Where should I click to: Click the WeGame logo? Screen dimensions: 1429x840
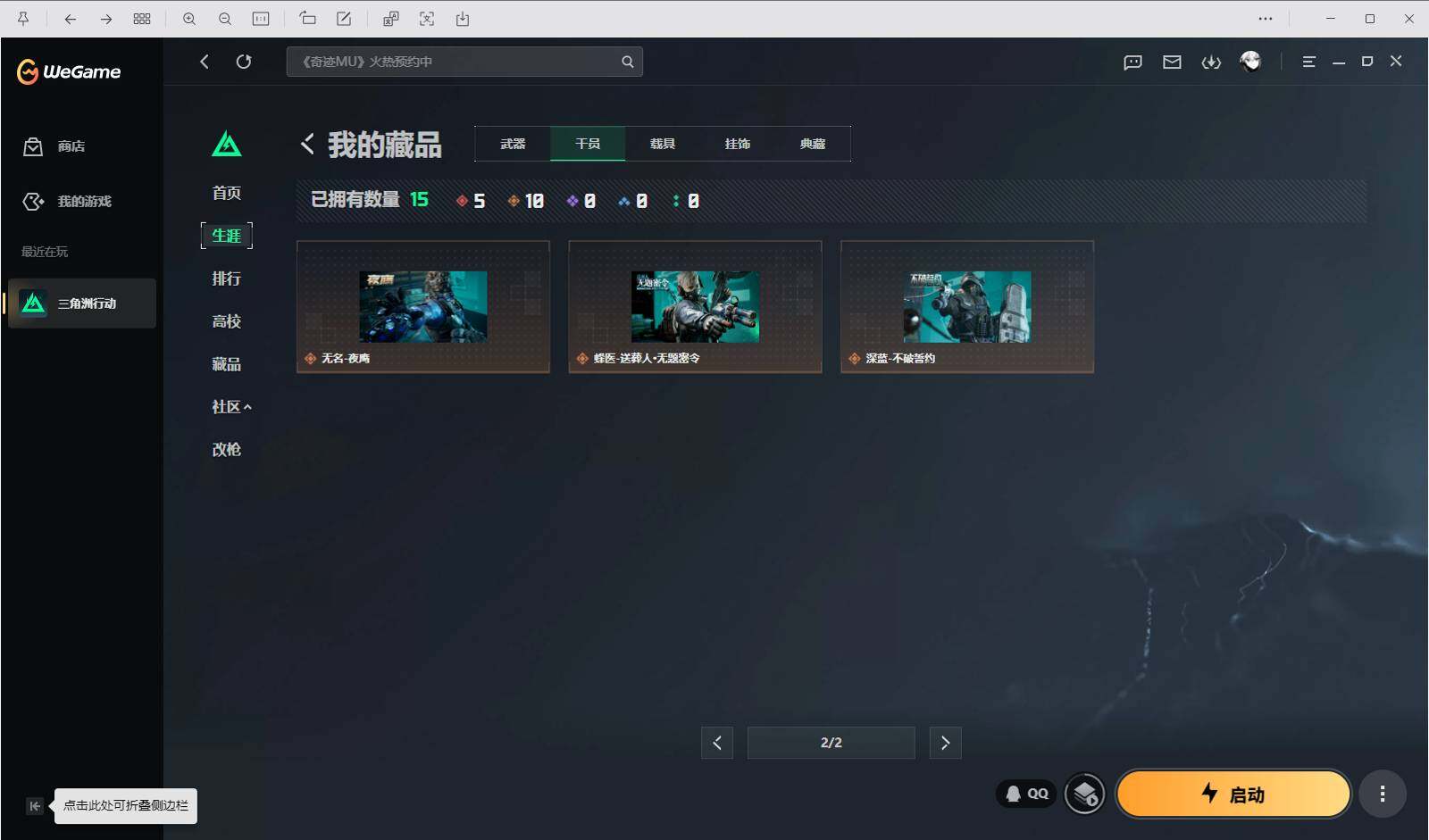point(70,71)
